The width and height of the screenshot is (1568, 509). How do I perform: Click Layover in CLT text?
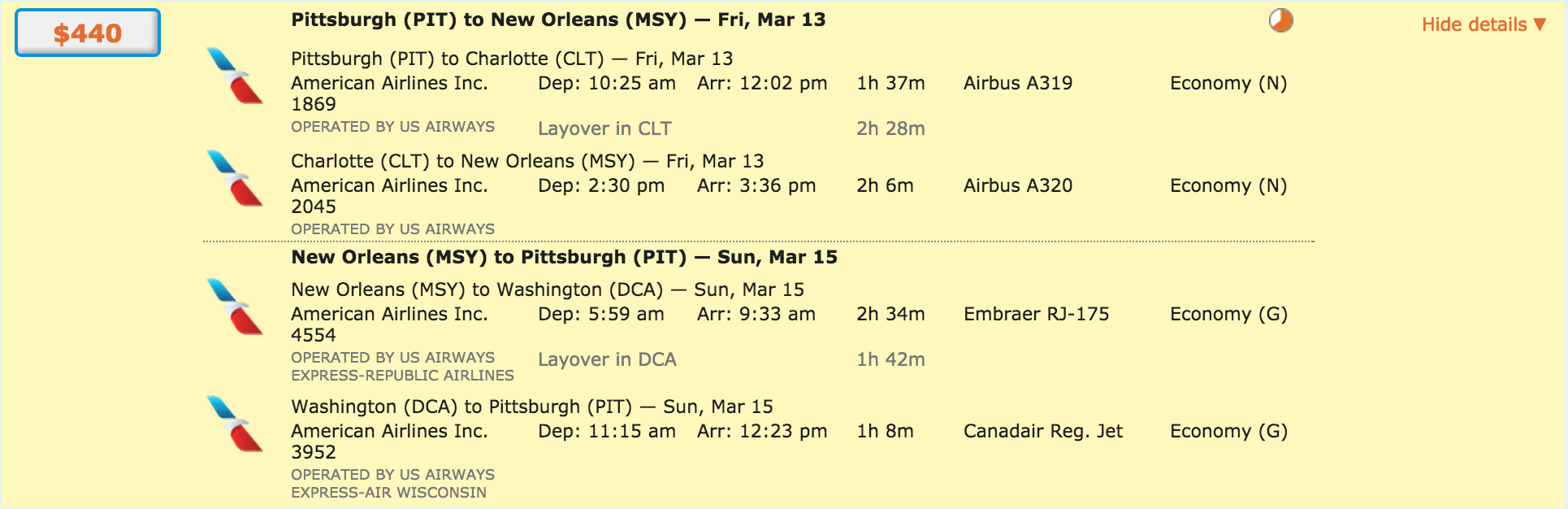pos(604,128)
